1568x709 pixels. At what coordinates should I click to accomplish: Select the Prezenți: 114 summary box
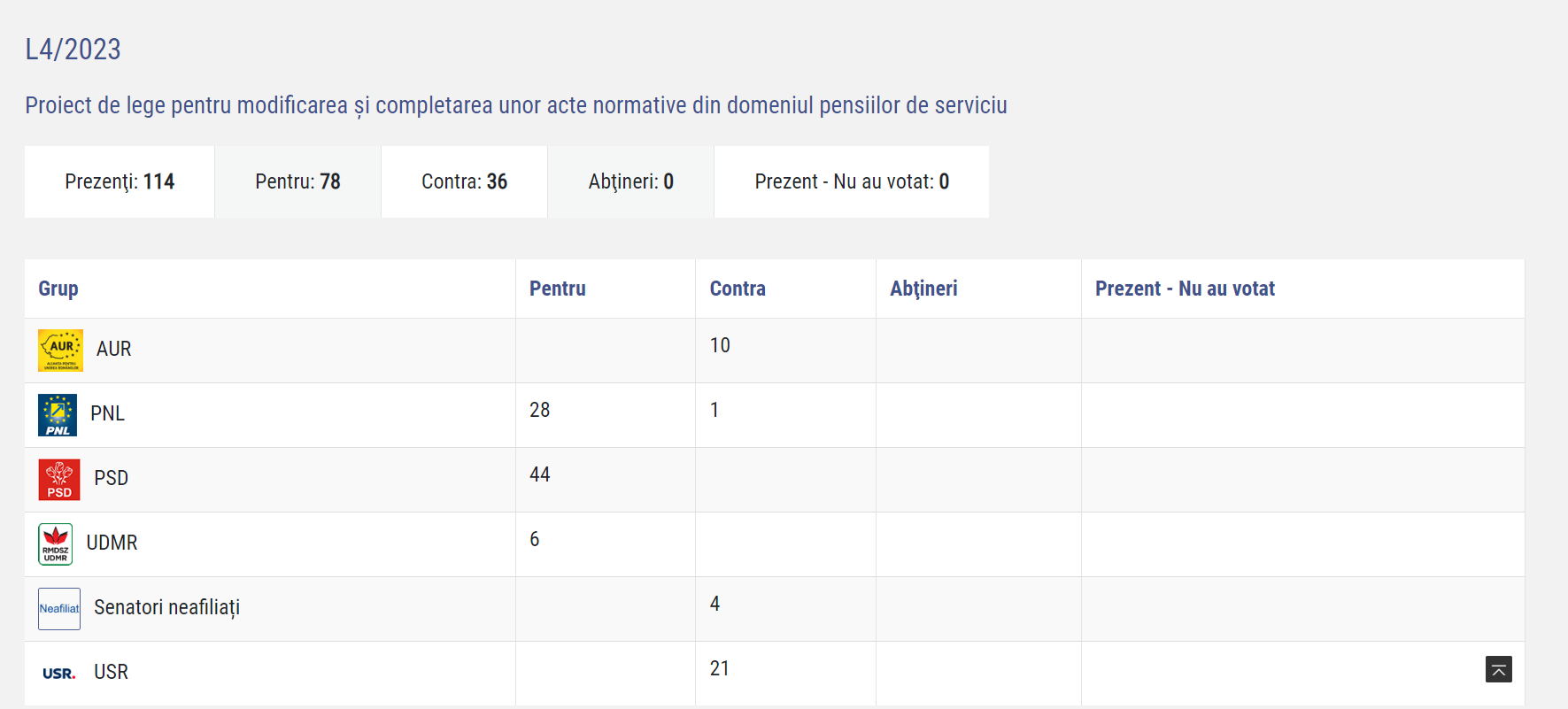pyautogui.click(x=120, y=182)
